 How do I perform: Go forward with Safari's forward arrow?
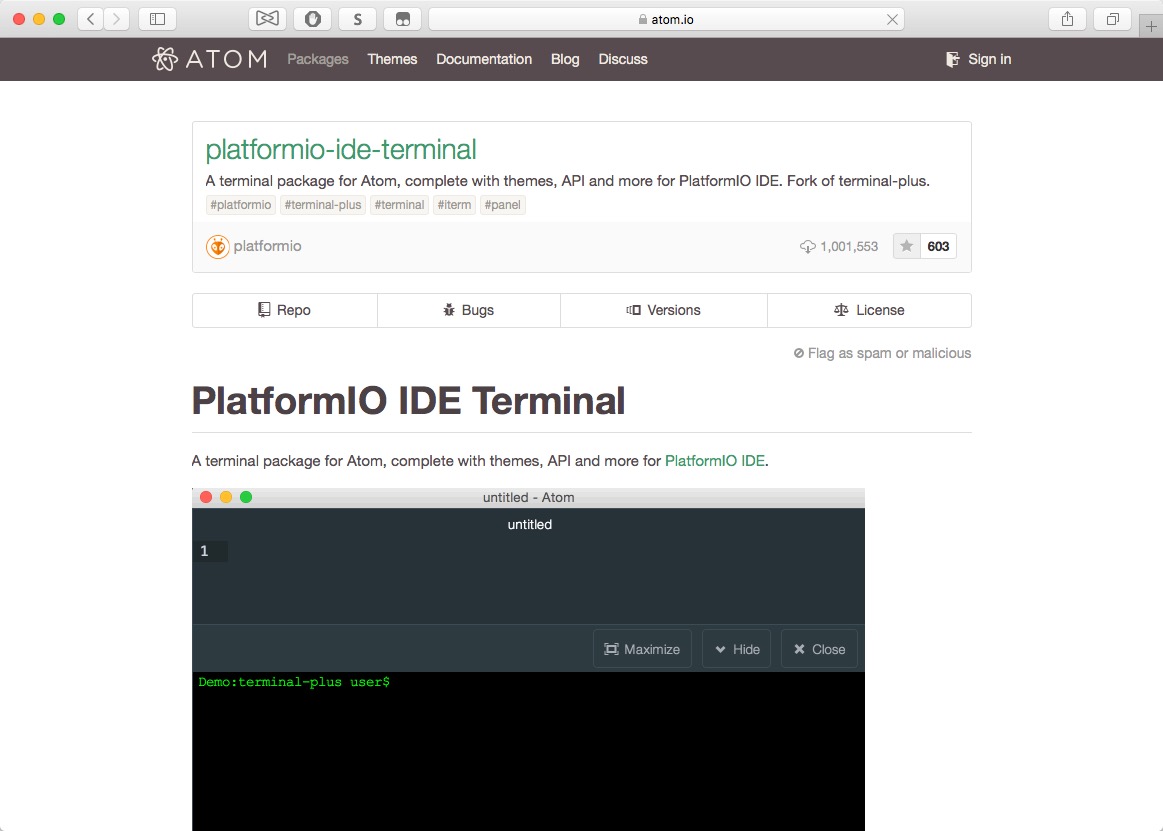[116, 19]
